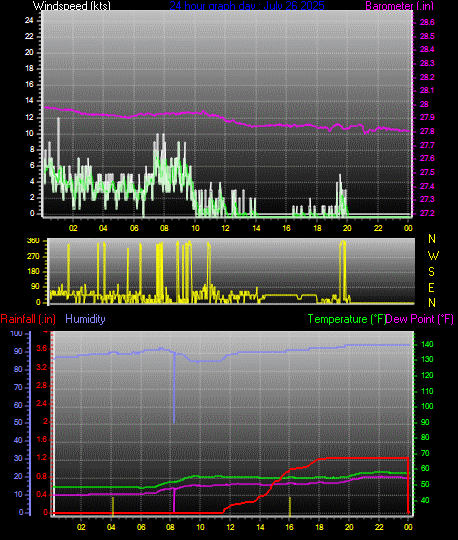458x540 pixels.
Task: Click the 24 hour graph date title
Action: coord(247,6)
